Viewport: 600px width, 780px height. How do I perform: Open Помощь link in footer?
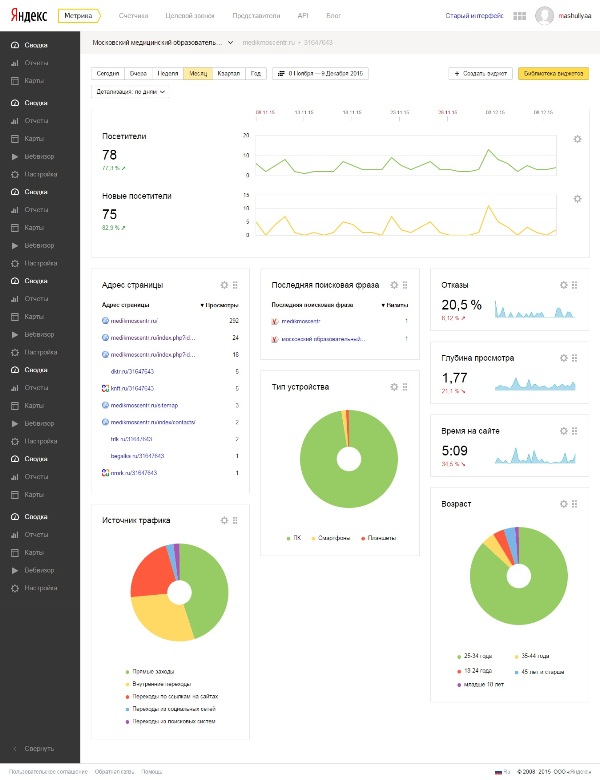[151, 772]
